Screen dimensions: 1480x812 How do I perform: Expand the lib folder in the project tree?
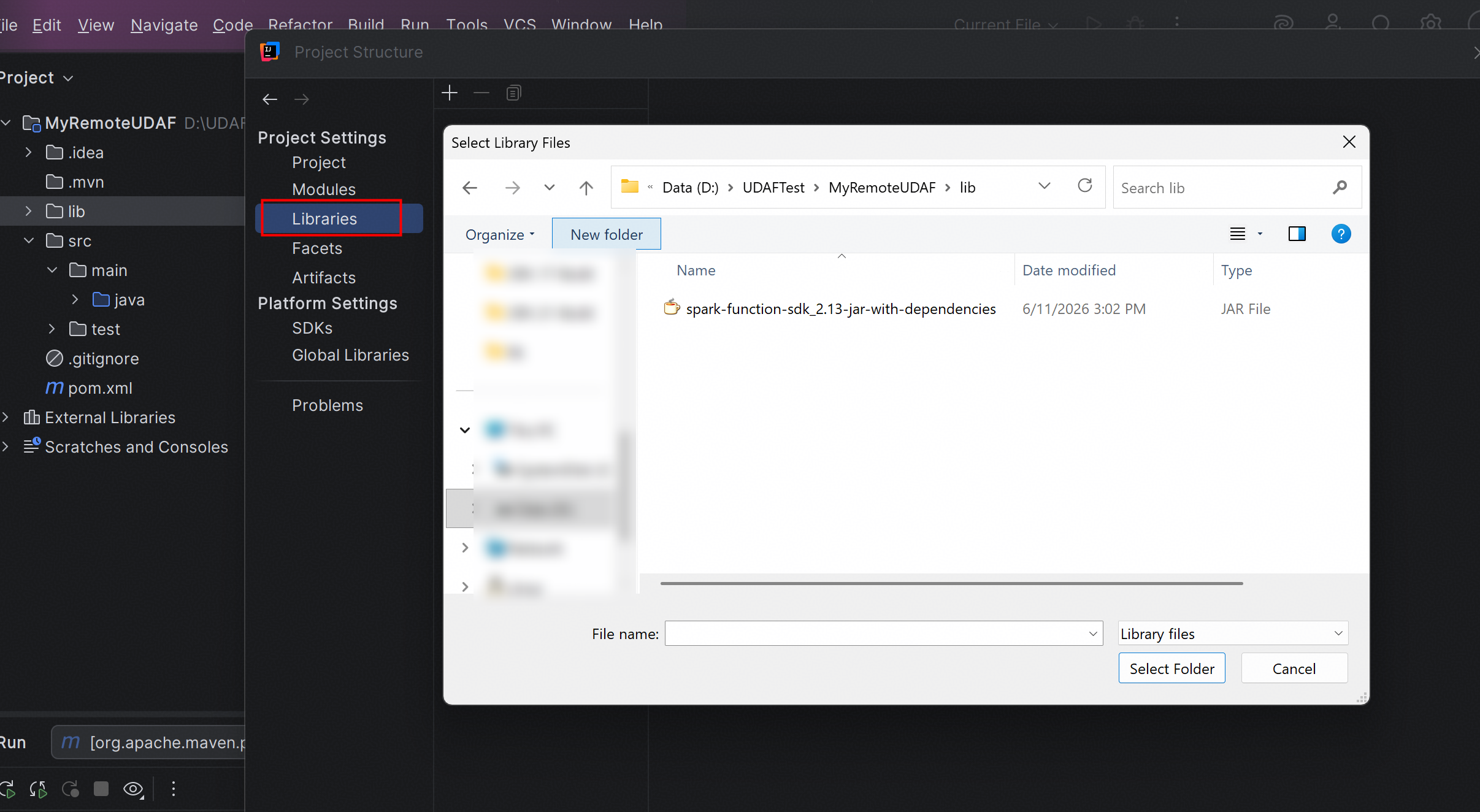[28, 211]
